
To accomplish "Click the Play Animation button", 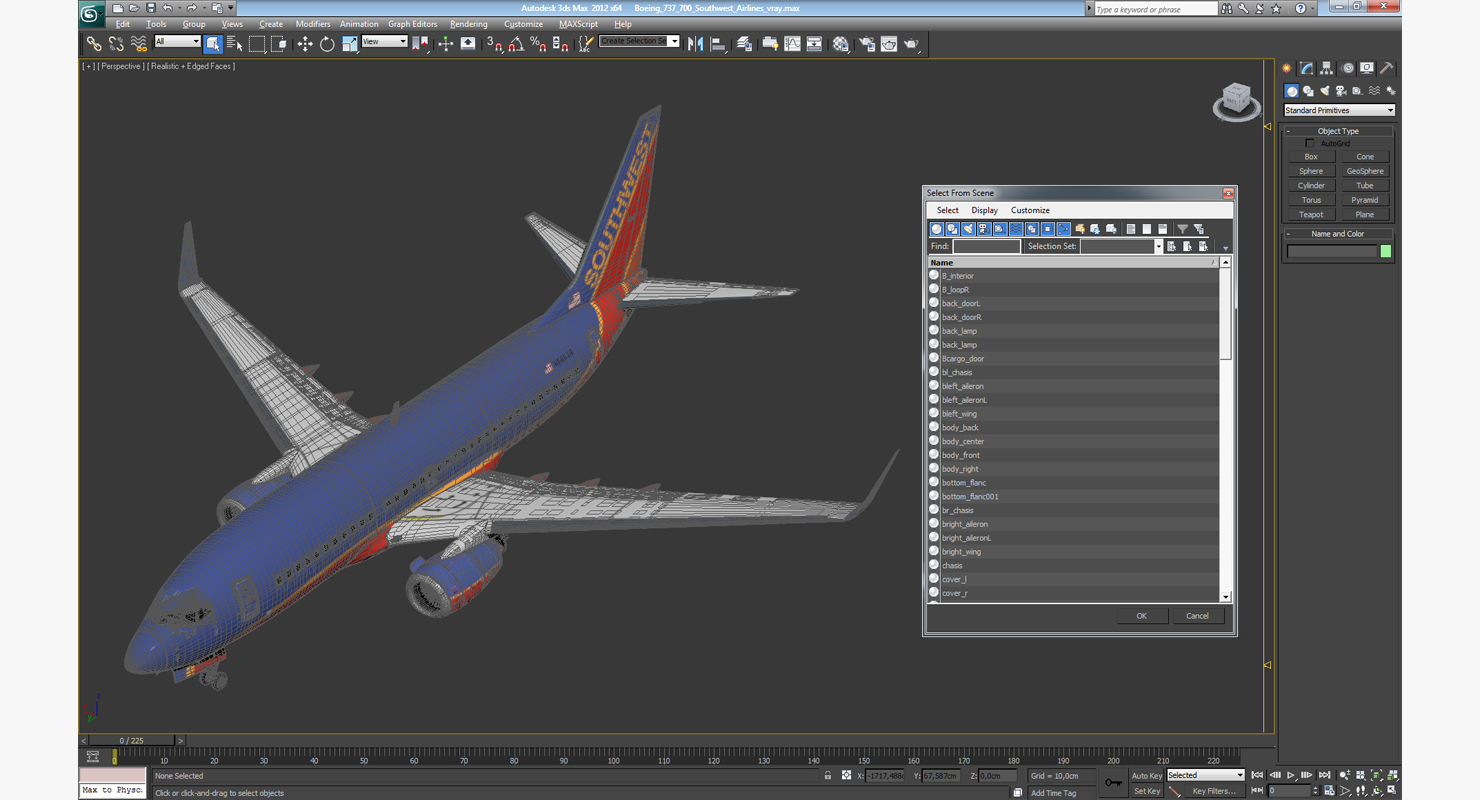I will (x=1290, y=775).
